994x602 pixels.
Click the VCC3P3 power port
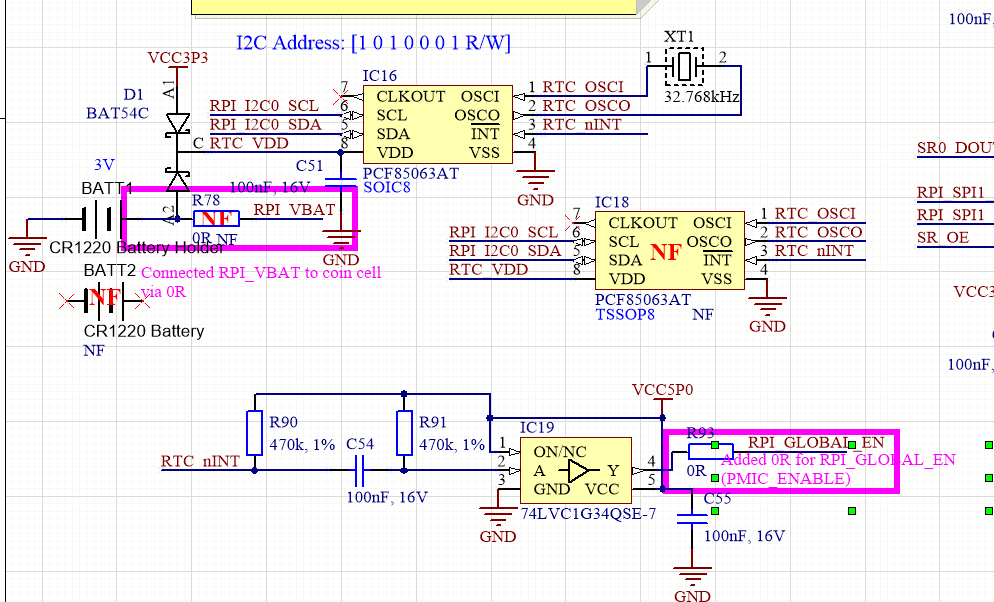tap(177, 59)
